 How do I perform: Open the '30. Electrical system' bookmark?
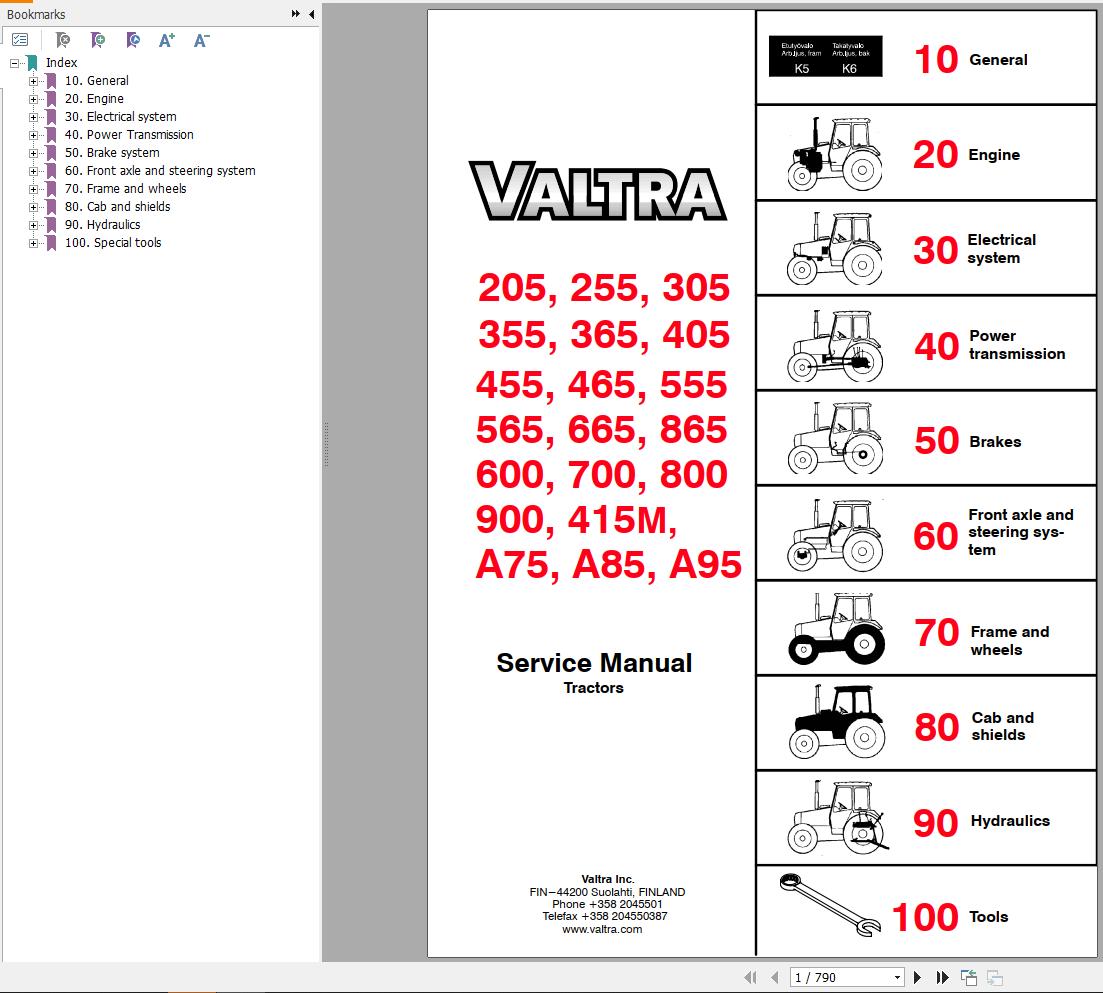click(x=120, y=117)
